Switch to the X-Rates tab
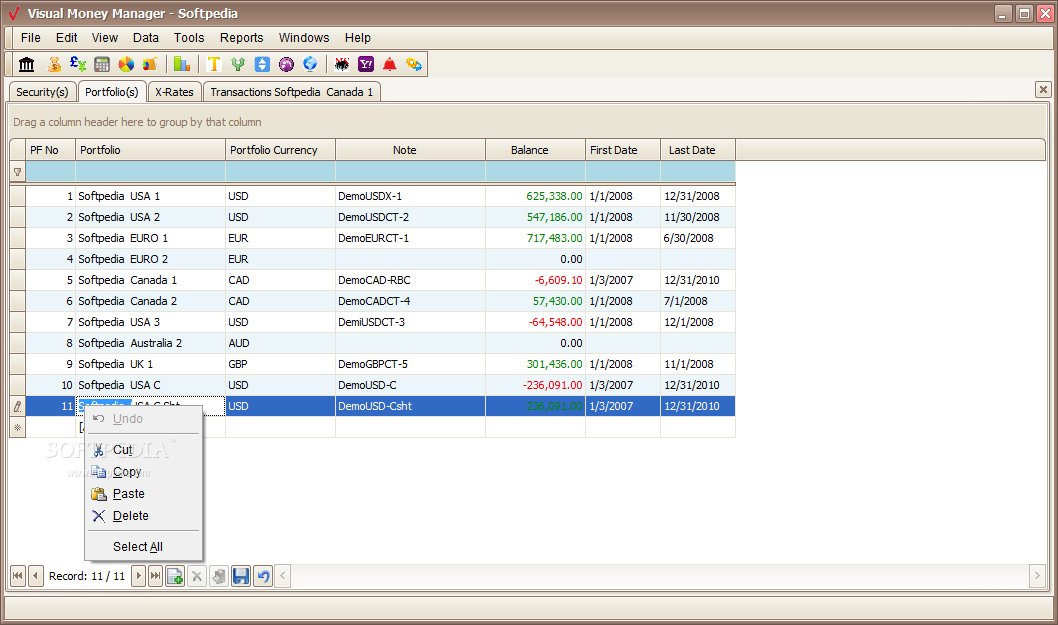 pyautogui.click(x=174, y=92)
